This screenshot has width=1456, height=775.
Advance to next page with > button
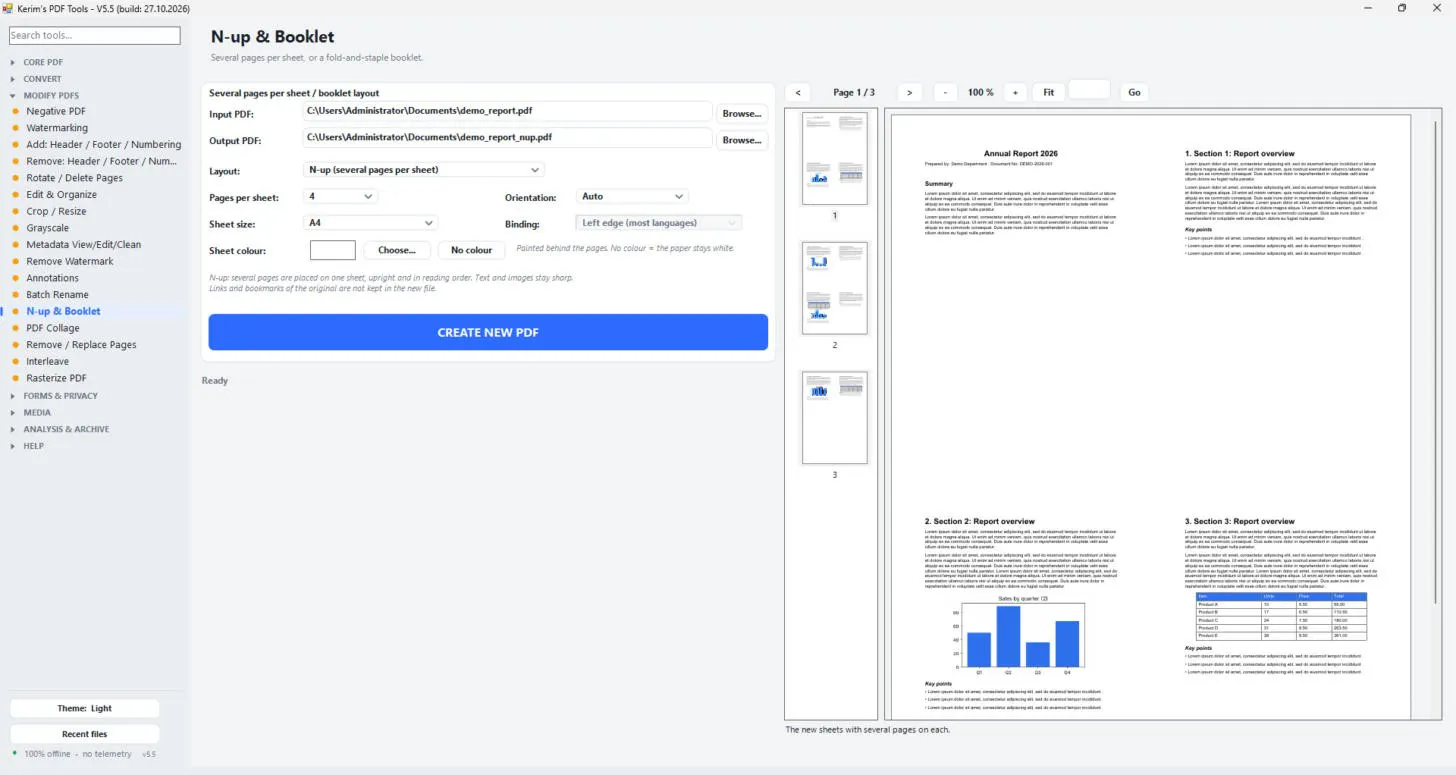tap(909, 92)
